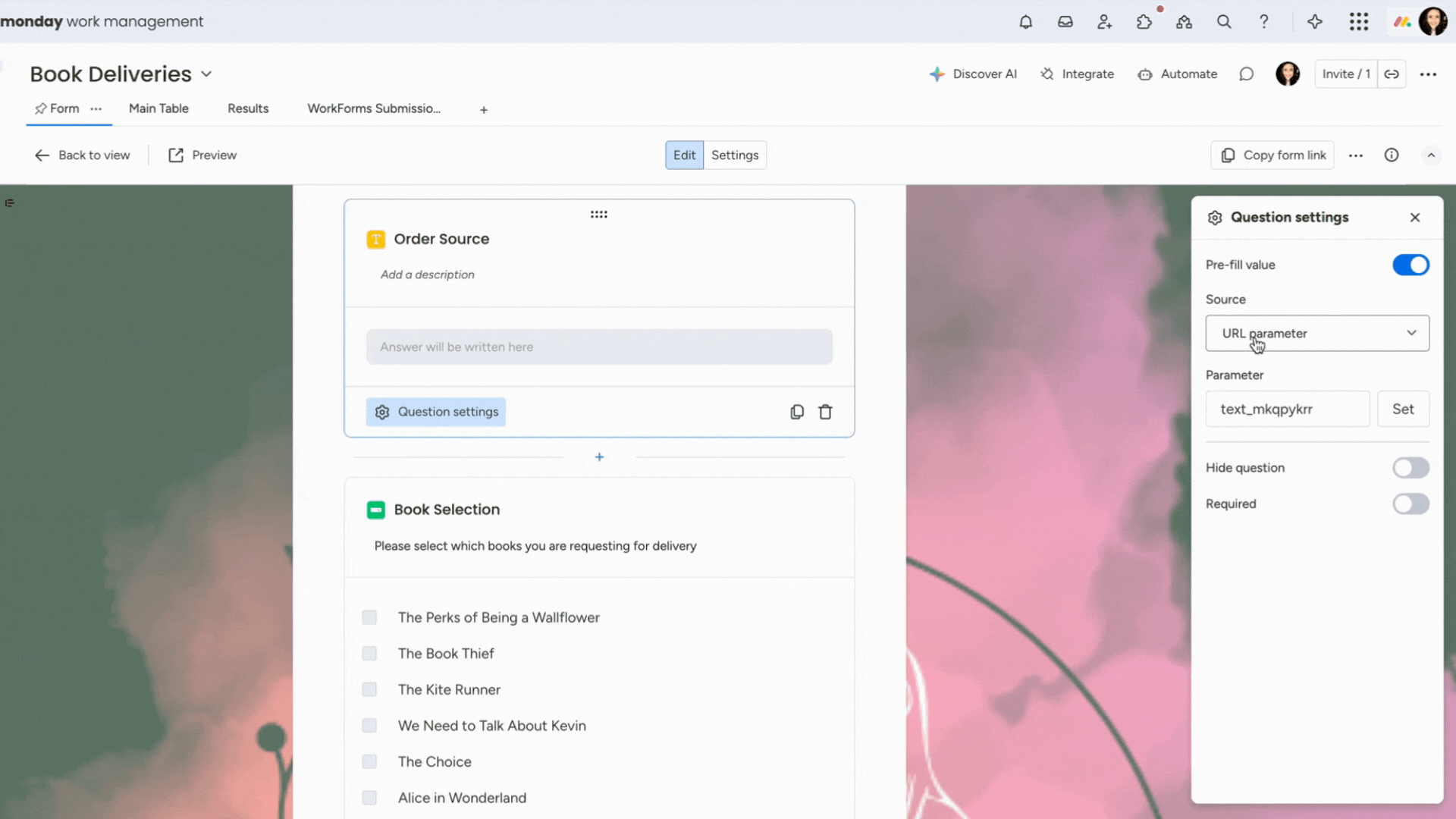This screenshot has width=1456, height=819.
Task: Click Discover AI
Action: (x=973, y=74)
